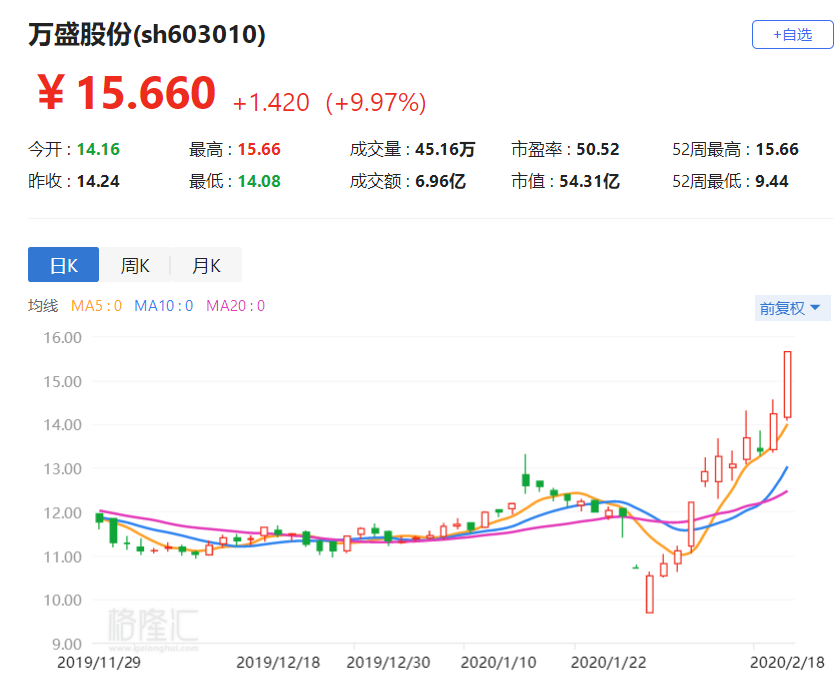Select MA5 moving average legend

pyautogui.click(x=96, y=306)
